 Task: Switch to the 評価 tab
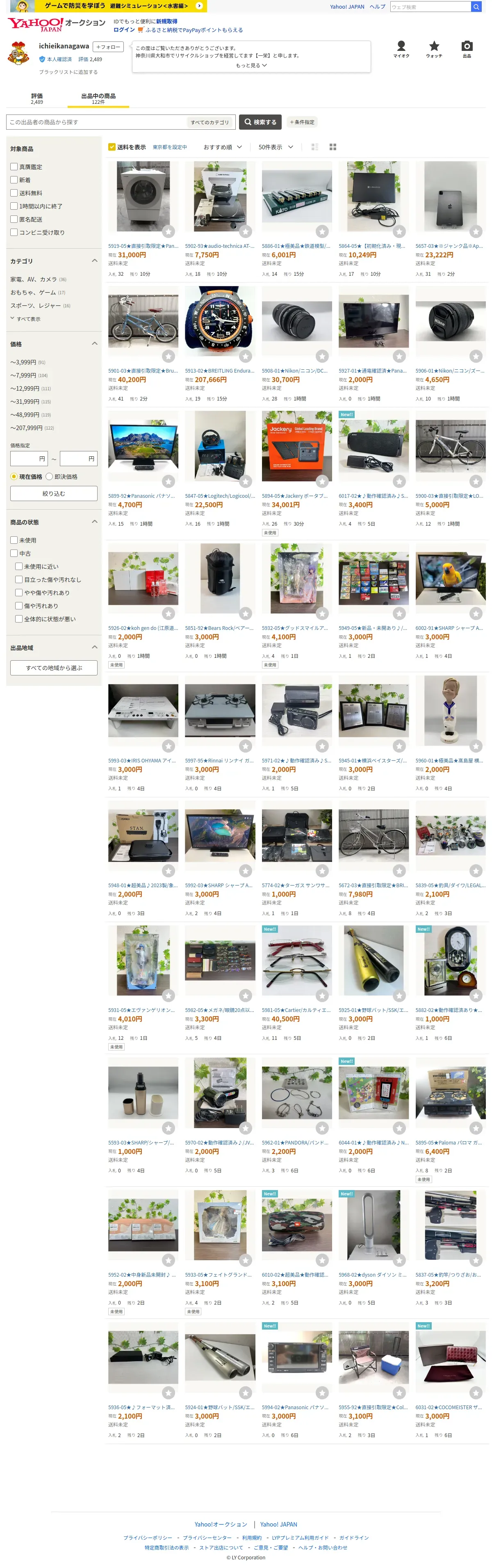coord(37,98)
